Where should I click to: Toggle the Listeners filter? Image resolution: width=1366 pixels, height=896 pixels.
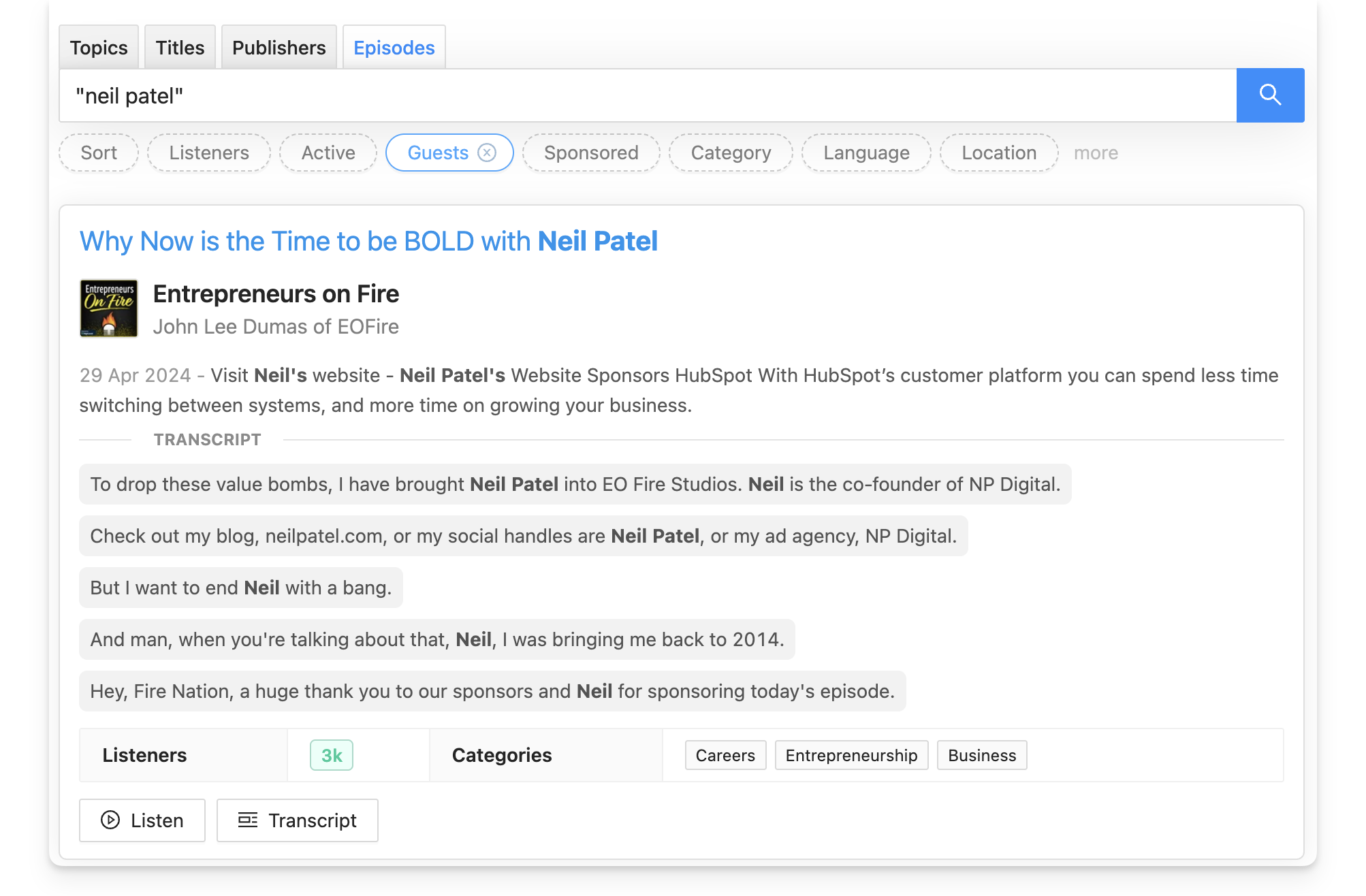pos(208,153)
